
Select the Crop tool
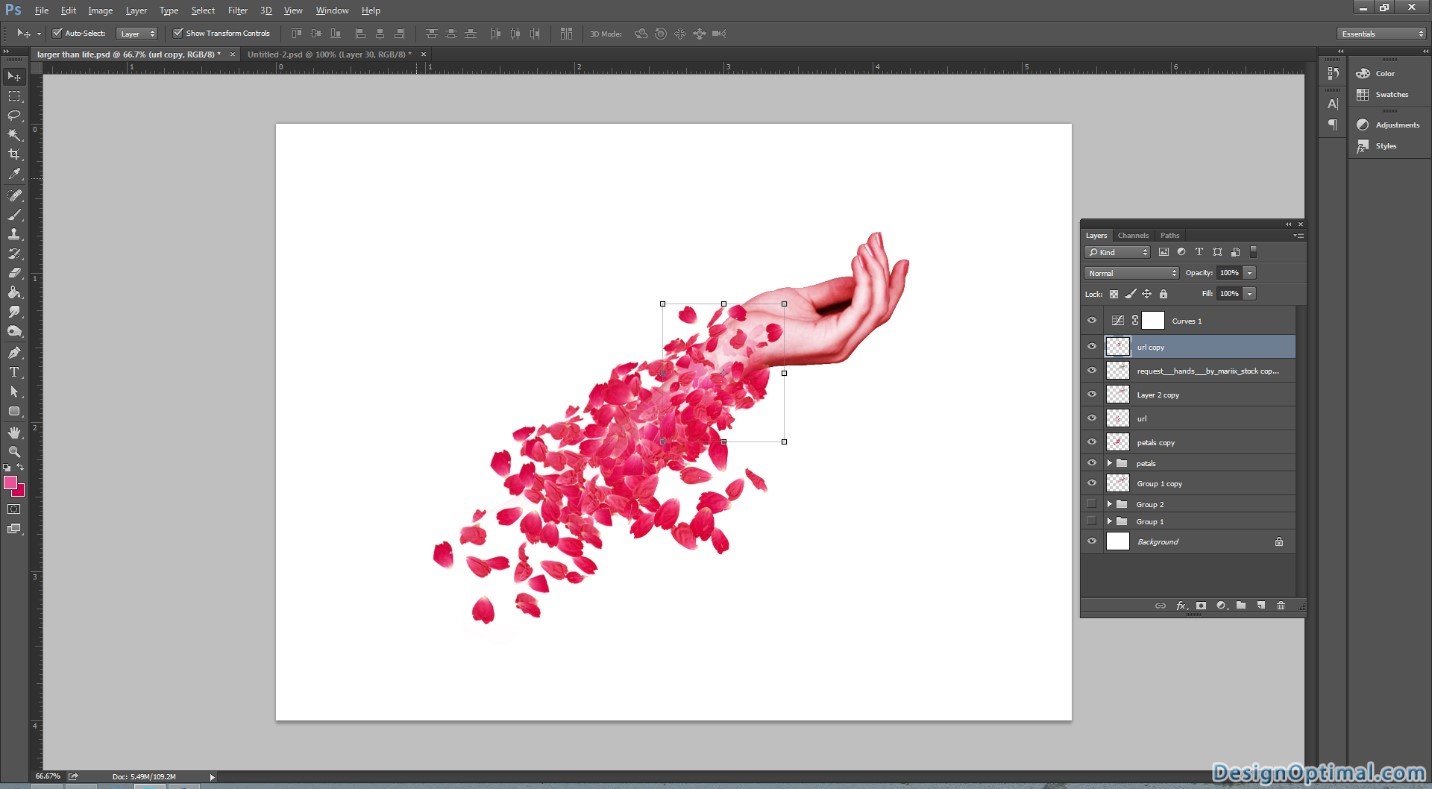(x=14, y=154)
